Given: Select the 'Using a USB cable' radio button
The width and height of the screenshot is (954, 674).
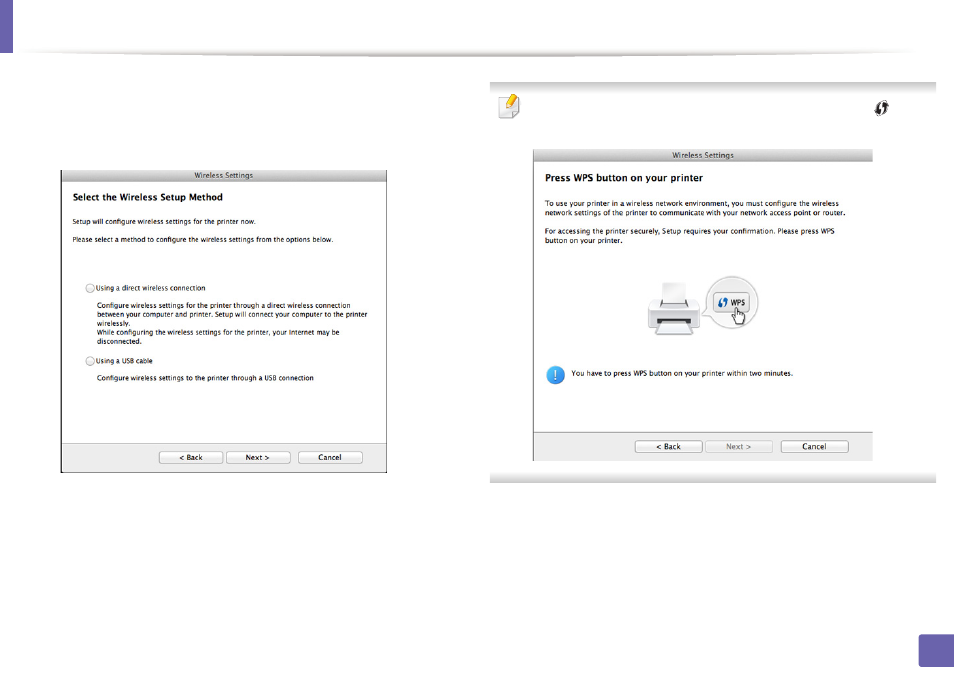Looking at the screenshot, I should point(90,361).
